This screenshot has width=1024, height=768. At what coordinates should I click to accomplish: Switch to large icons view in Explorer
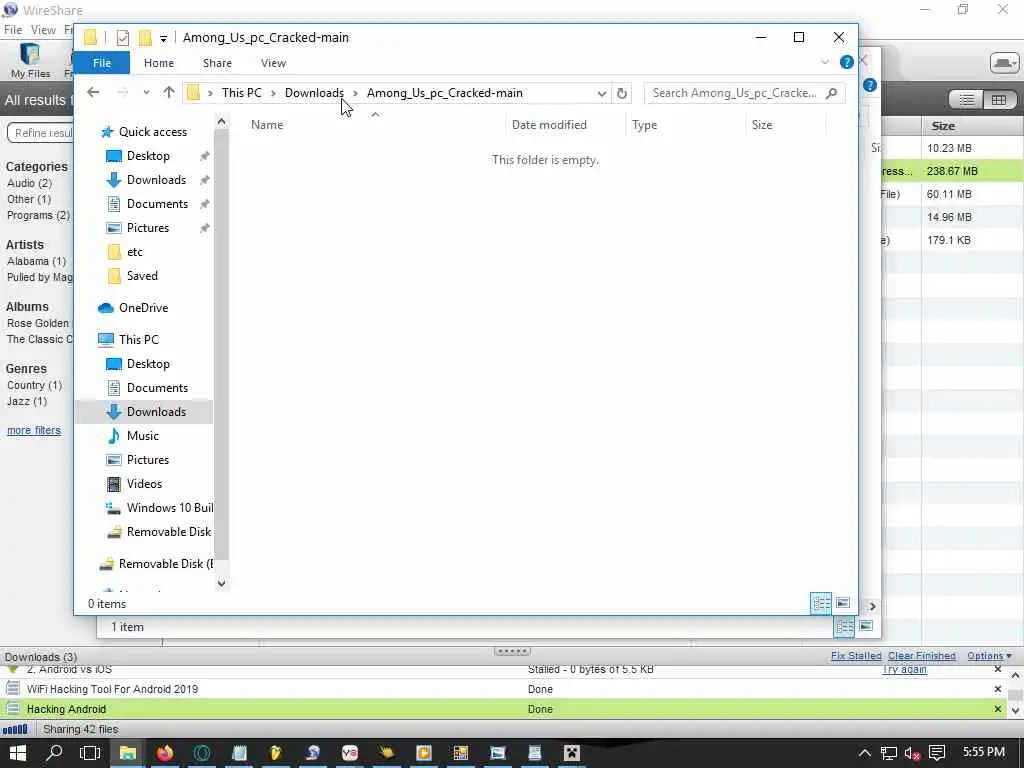843,603
